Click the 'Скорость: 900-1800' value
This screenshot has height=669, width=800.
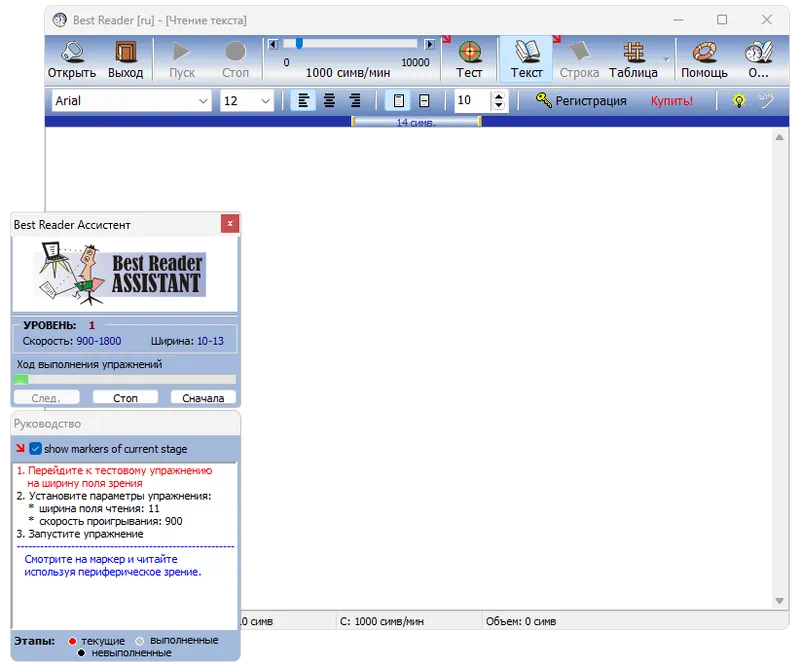[x=72, y=341]
